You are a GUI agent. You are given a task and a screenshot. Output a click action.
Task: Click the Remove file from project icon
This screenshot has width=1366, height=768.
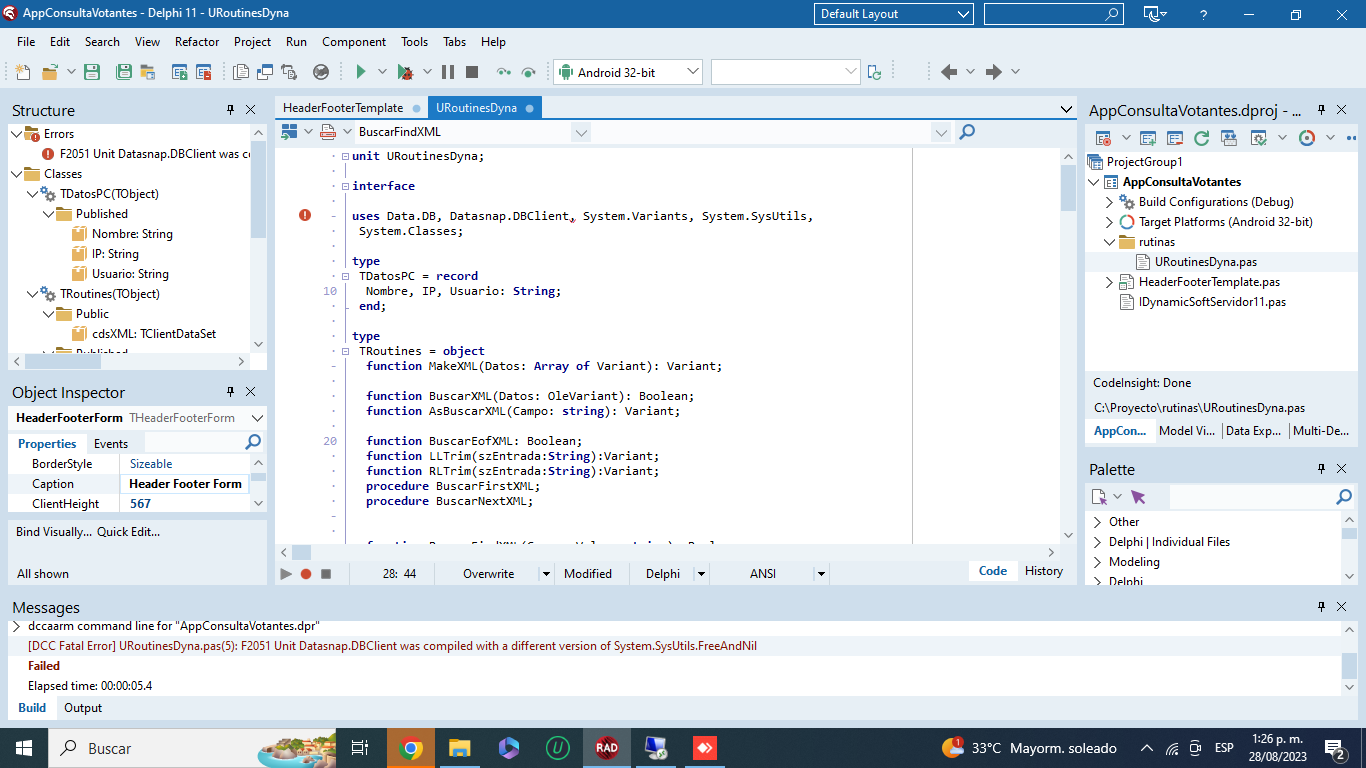[x=204, y=72]
